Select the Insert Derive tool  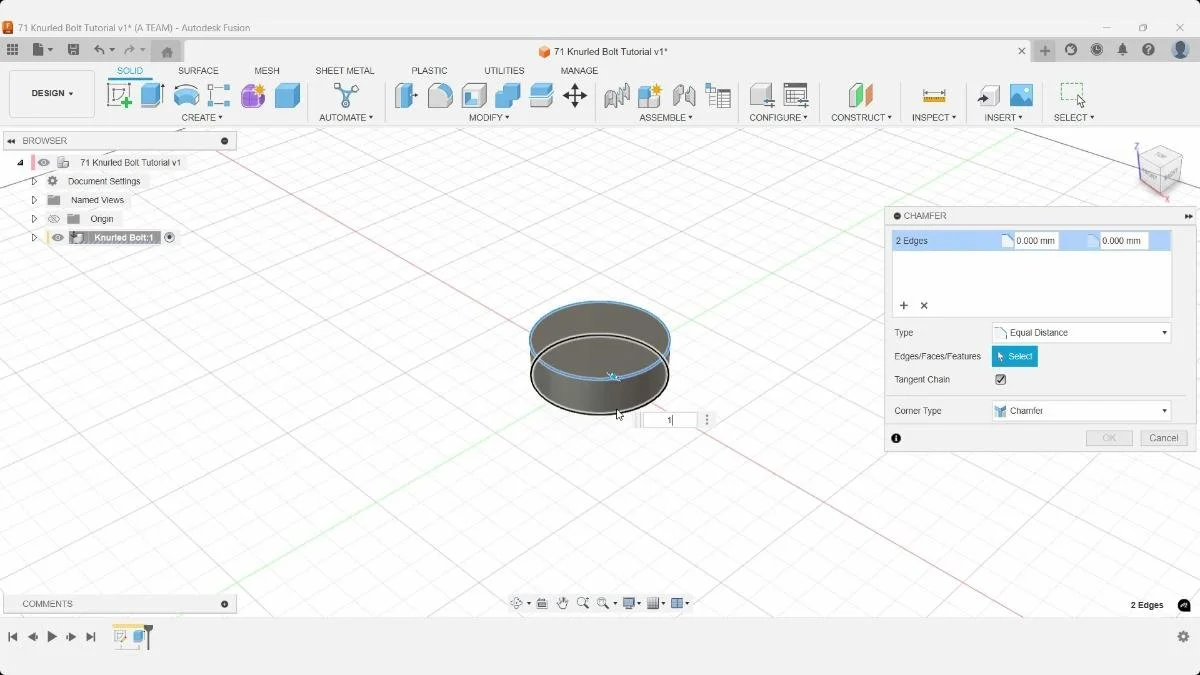[x=988, y=95]
